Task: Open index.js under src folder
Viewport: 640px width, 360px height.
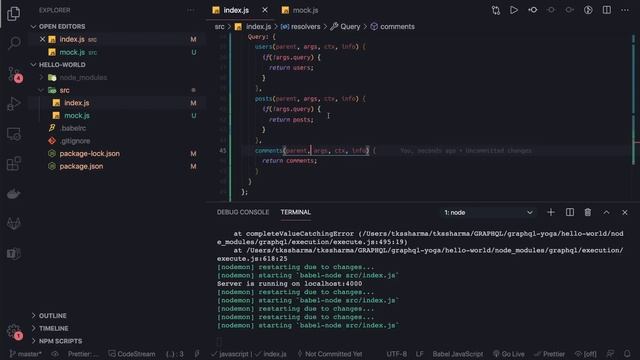Action: (77, 103)
